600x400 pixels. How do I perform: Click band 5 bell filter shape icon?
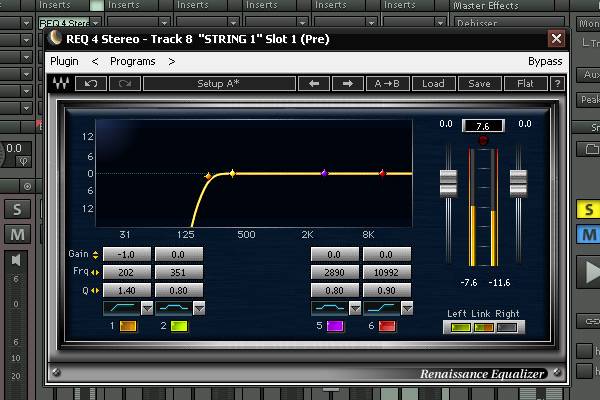tap(330, 308)
